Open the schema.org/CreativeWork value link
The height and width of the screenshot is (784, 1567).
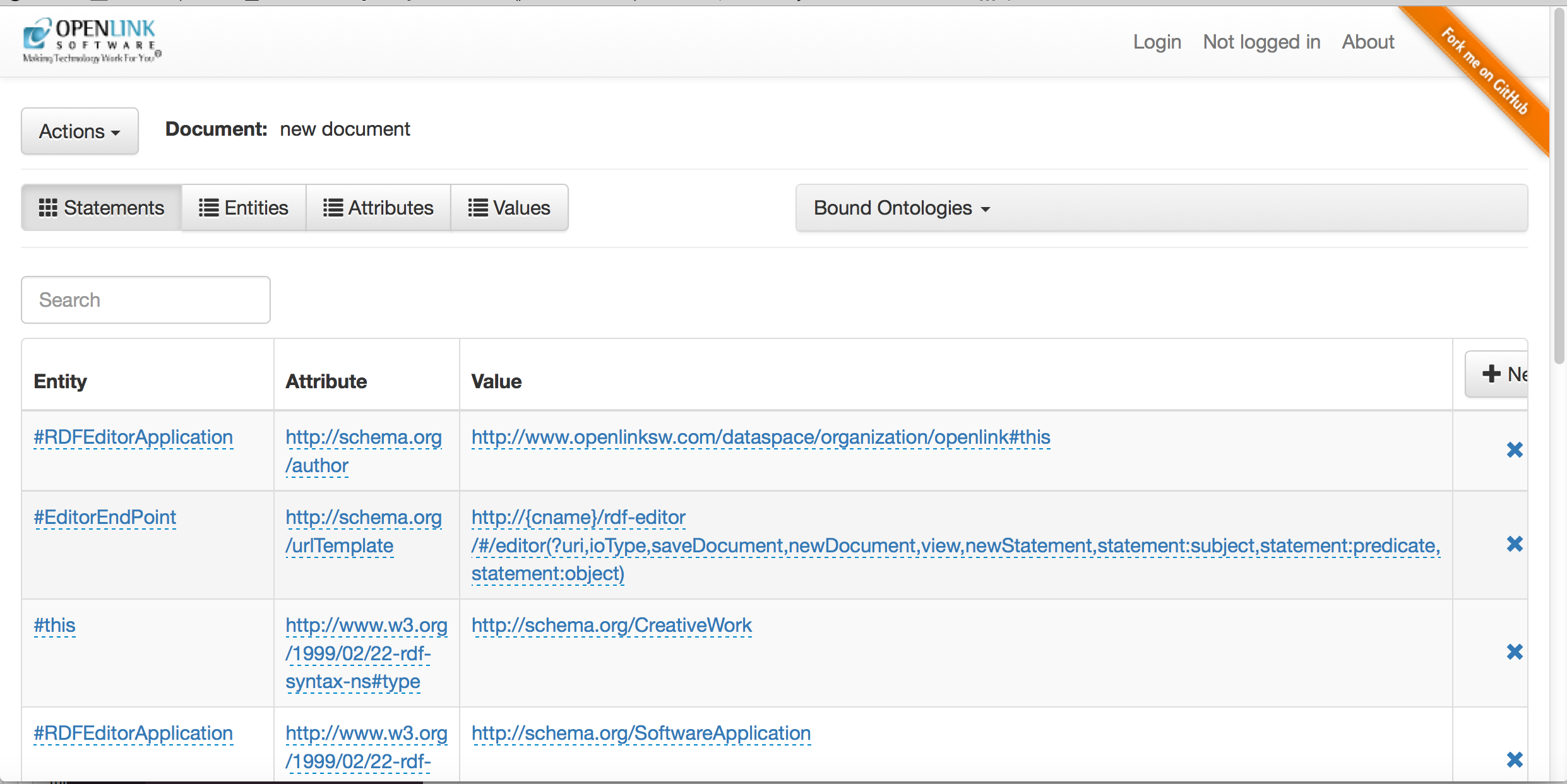tap(611, 625)
